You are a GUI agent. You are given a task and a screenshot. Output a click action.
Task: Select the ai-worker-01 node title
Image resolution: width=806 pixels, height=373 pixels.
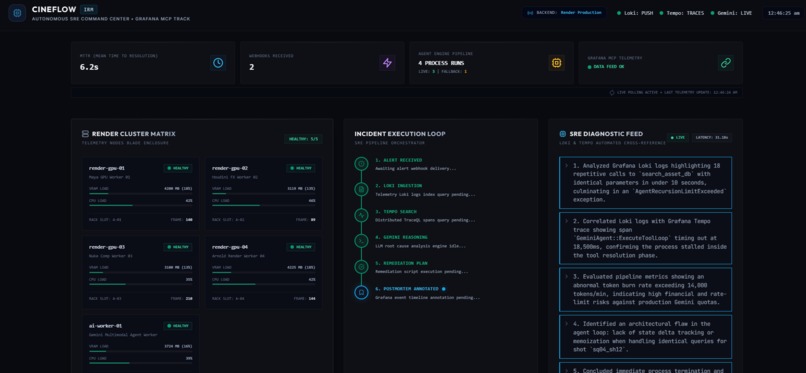105,326
